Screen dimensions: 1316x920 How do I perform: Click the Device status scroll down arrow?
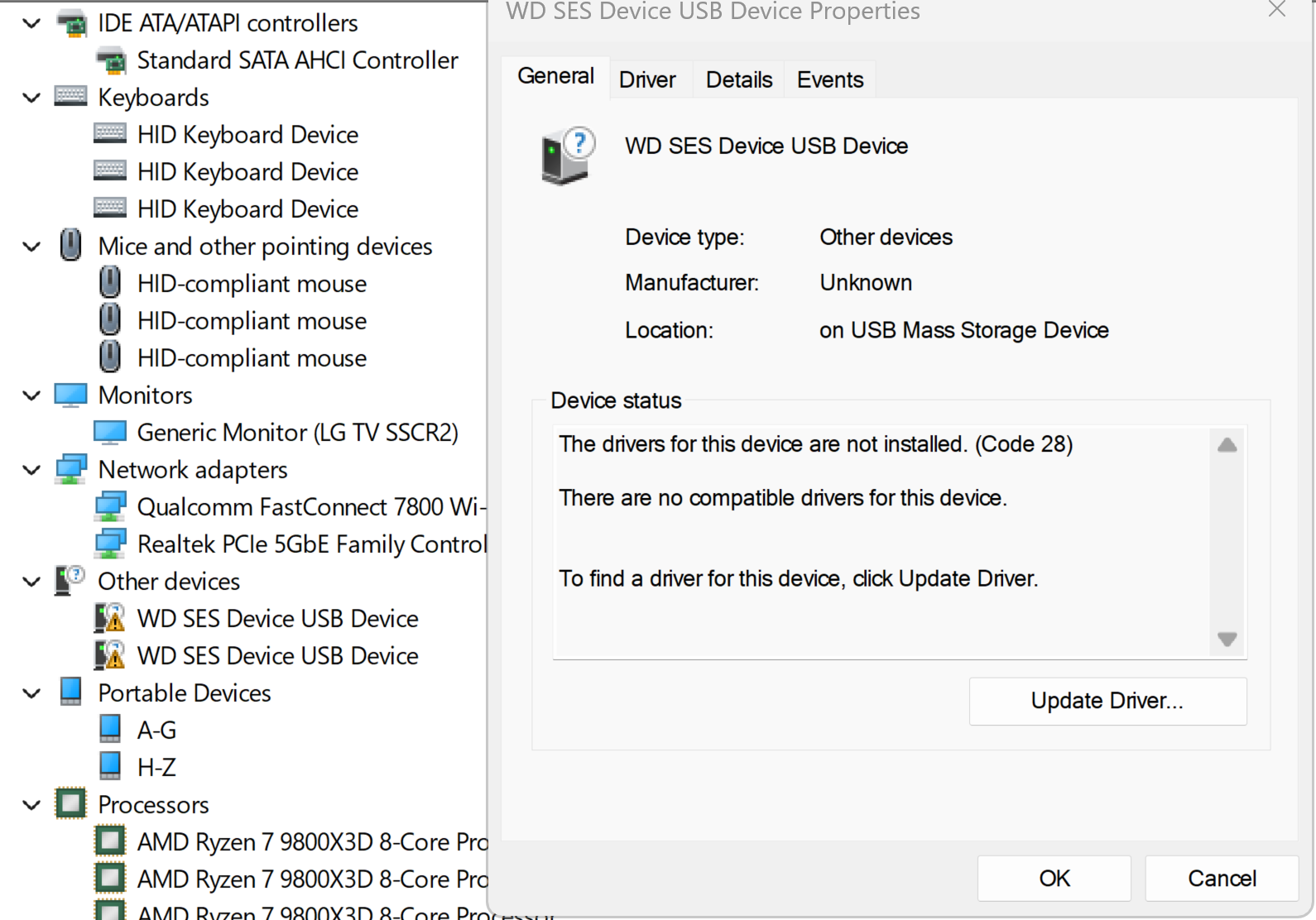tap(1227, 640)
